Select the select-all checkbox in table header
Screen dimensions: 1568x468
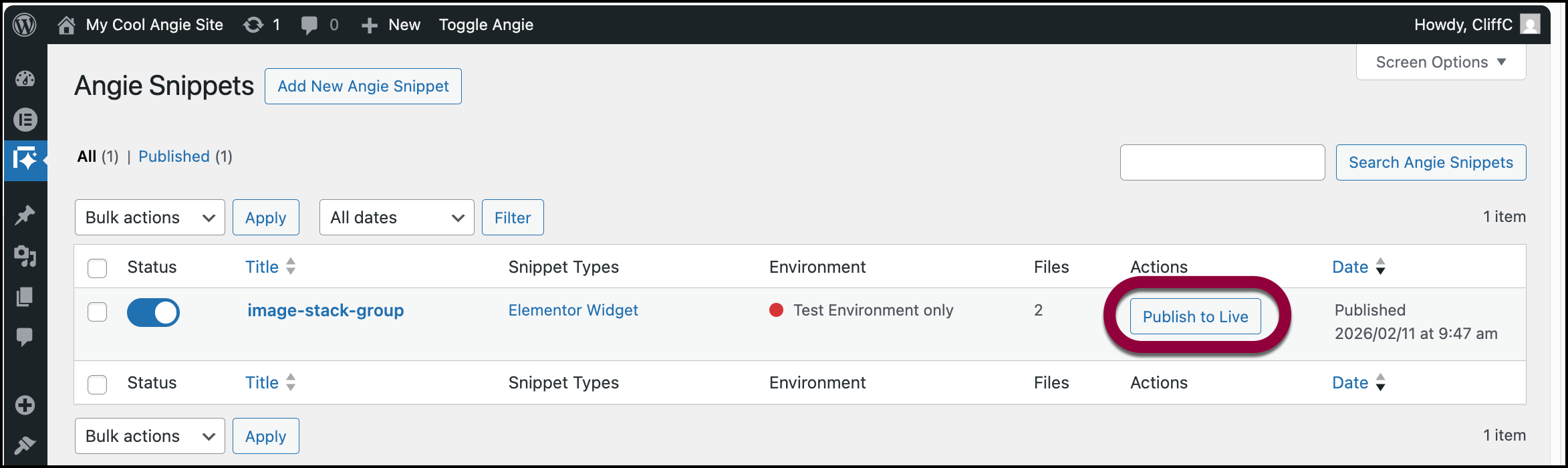point(97,267)
